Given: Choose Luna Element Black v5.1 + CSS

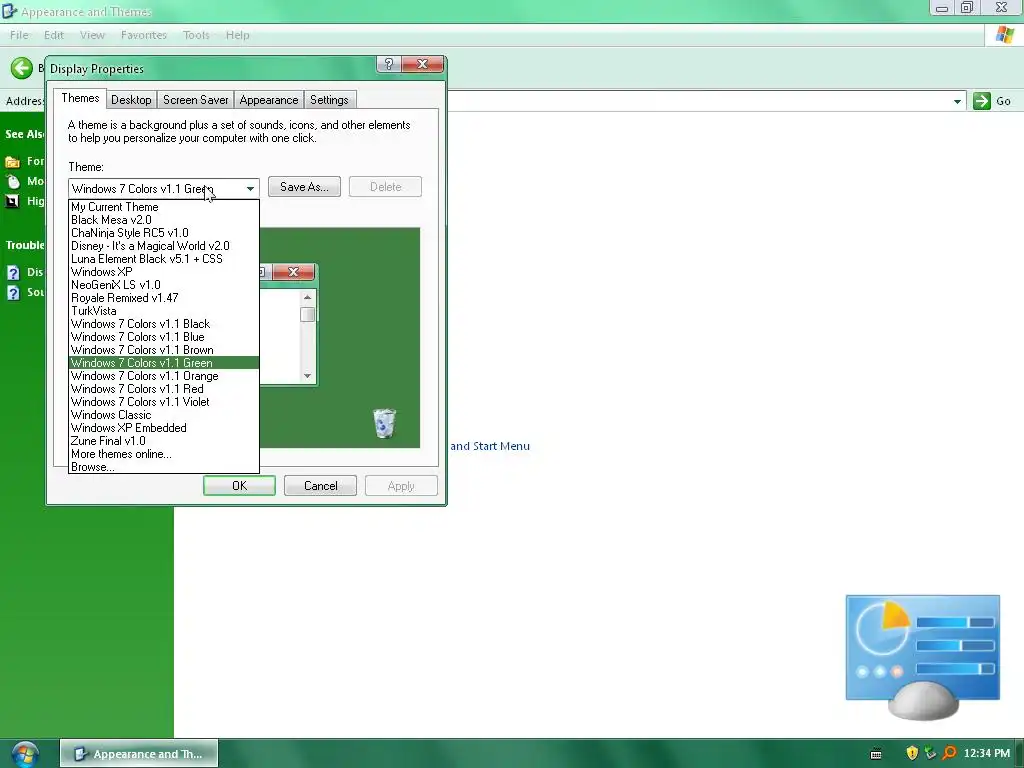Looking at the screenshot, I should click(164, 259).
